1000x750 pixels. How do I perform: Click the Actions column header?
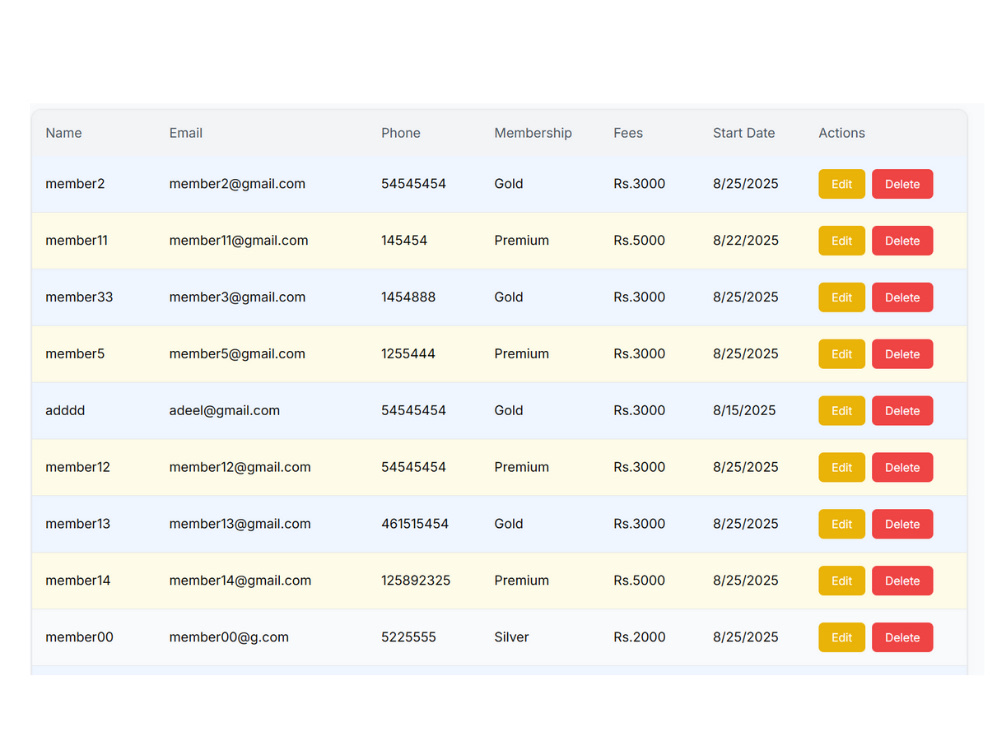(x=841, y=133)
